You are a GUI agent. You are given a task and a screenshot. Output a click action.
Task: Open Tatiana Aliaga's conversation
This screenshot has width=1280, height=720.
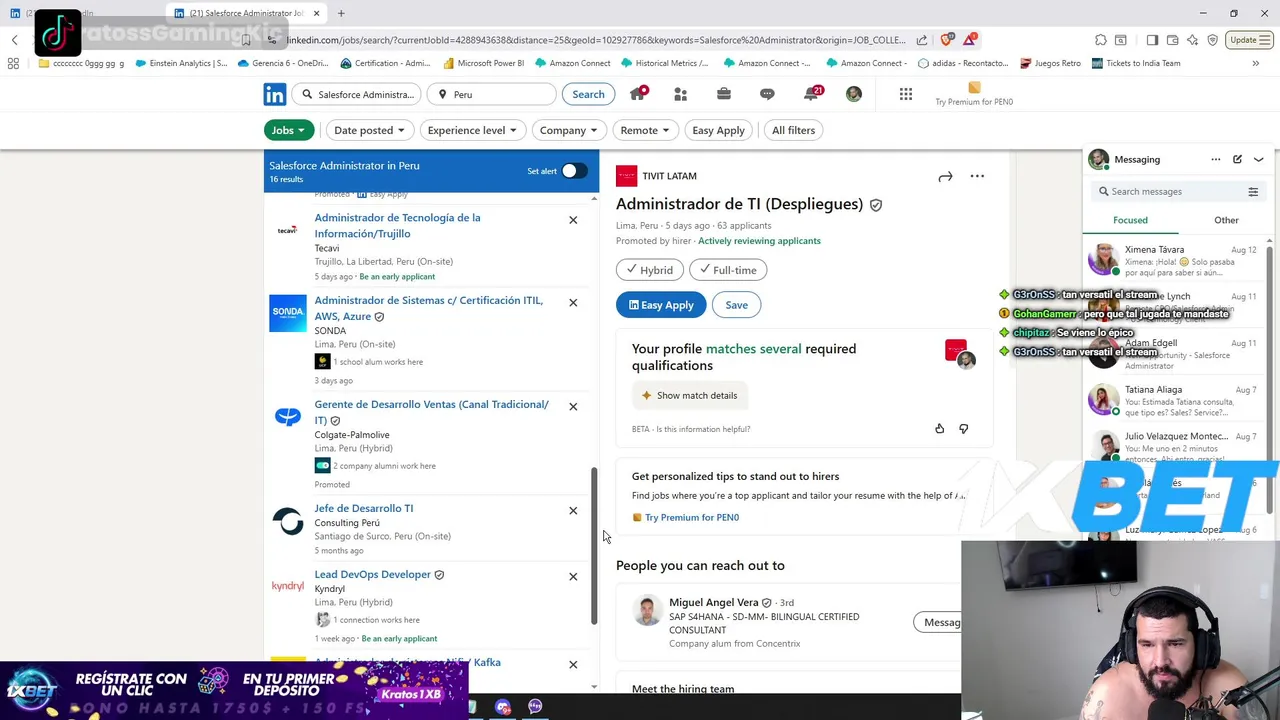(1176, 400)
